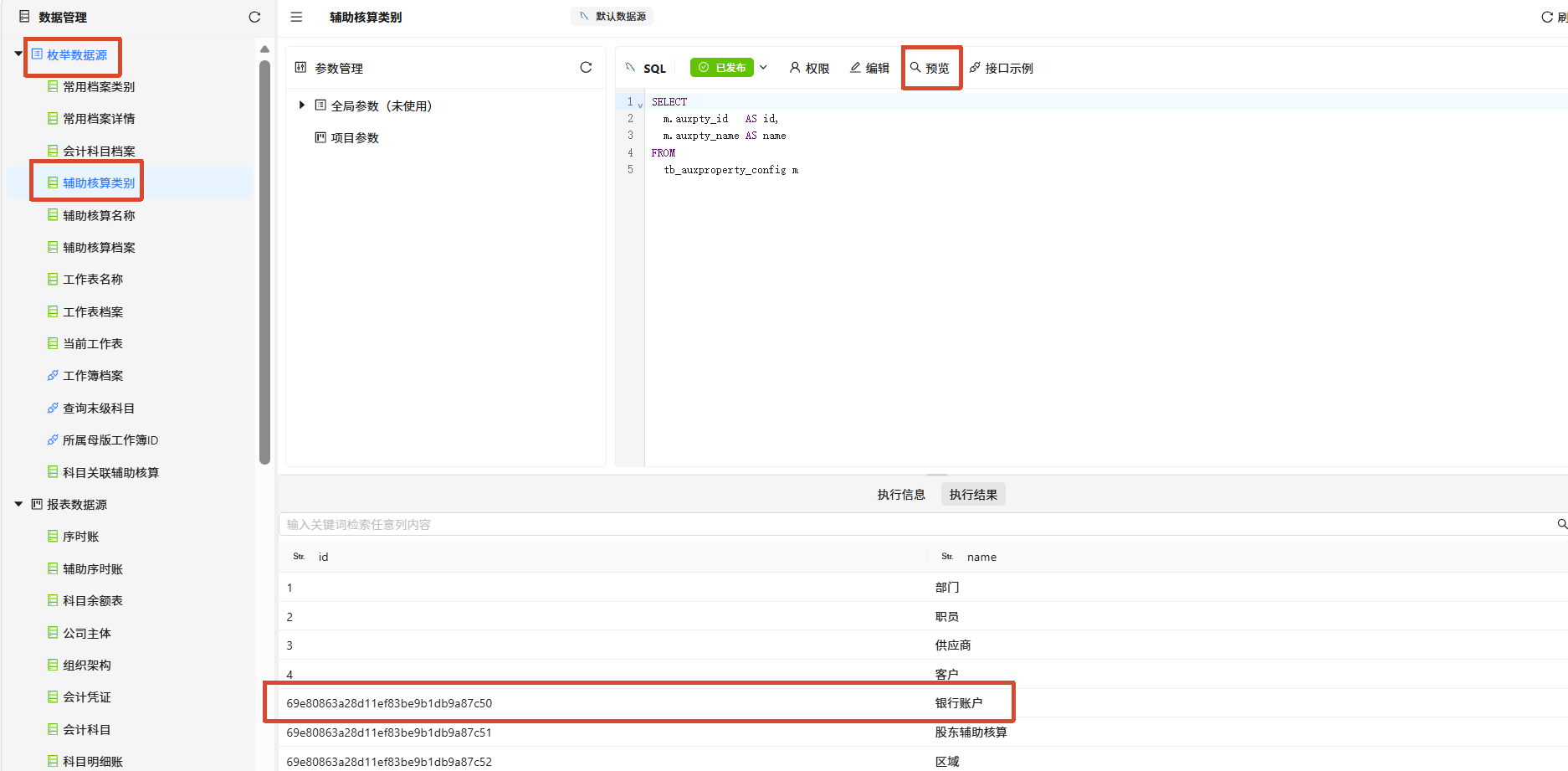This screenshot has width=1568, height=771.
Task: Open 权限 permissions settings
Action: tap(809, 68)
